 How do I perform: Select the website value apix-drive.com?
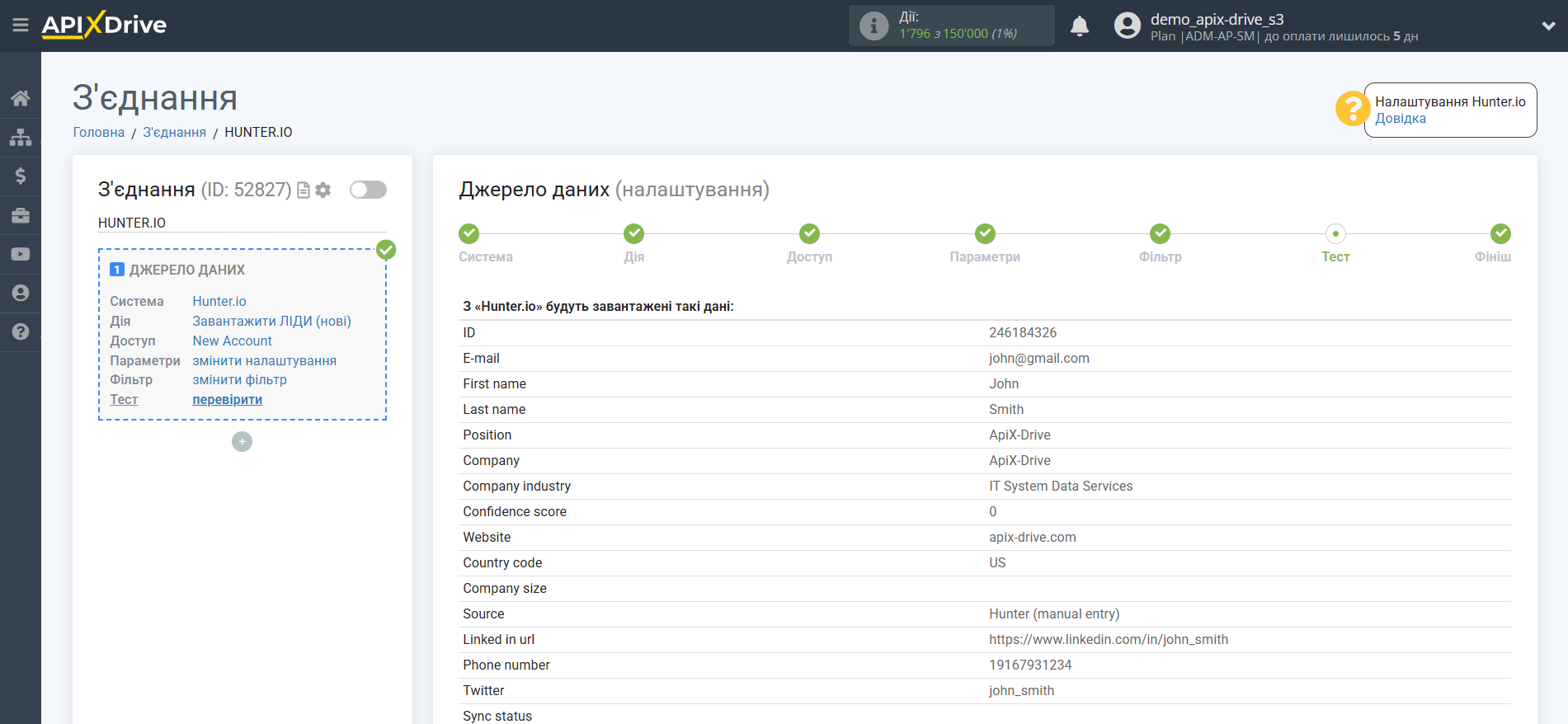pos(1033,537)
